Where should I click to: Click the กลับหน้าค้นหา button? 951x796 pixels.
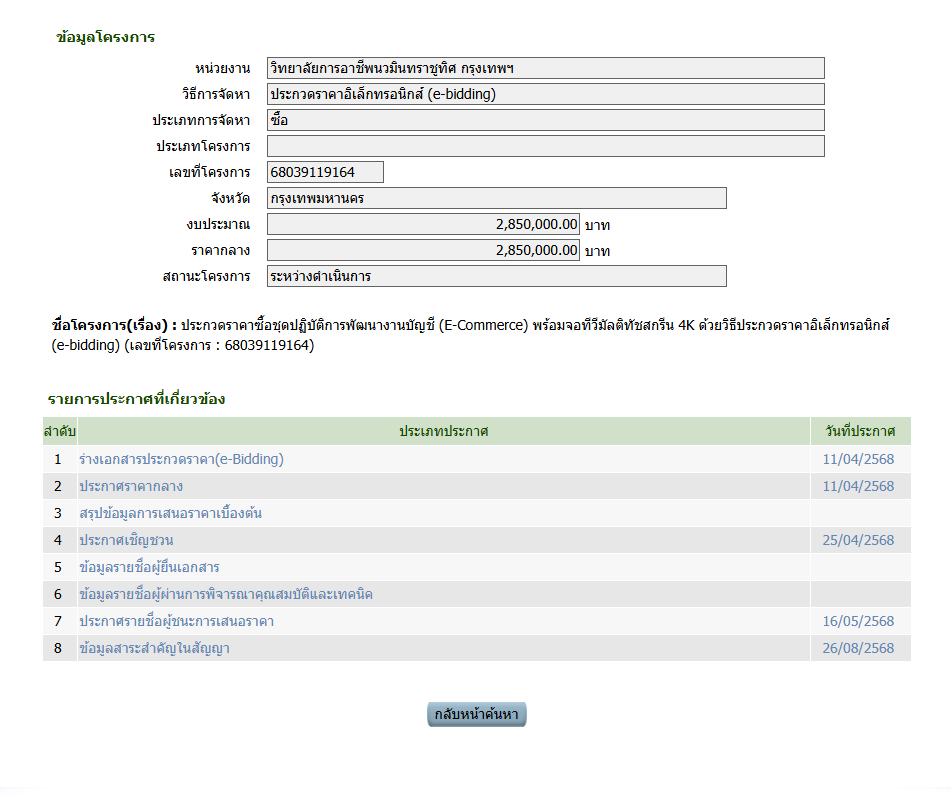point(477,714)
